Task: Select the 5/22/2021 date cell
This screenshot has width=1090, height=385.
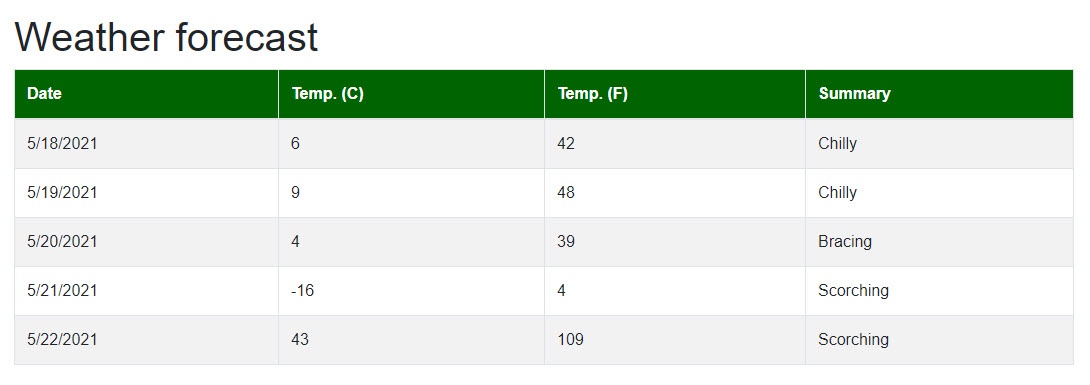Action: pos(146,340)
